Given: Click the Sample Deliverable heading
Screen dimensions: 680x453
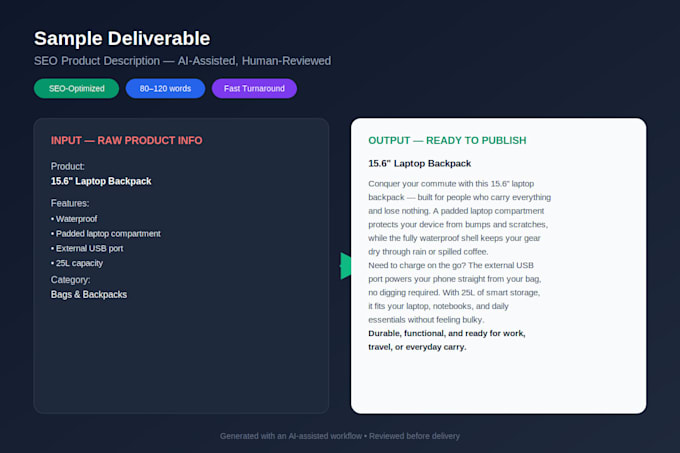Looking at the screenshot, I should click(122, 39).
